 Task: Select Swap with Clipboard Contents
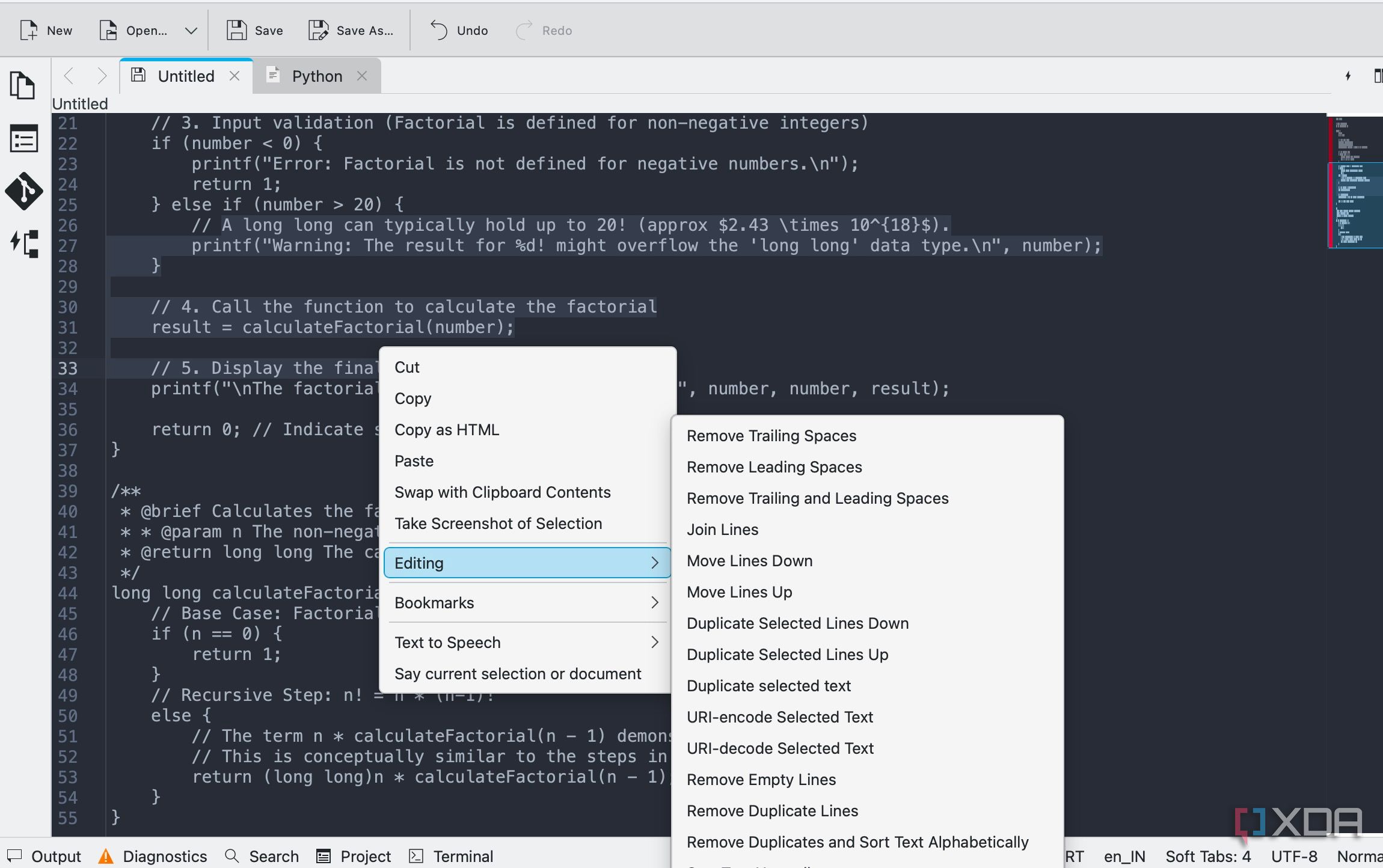[527, 492]
